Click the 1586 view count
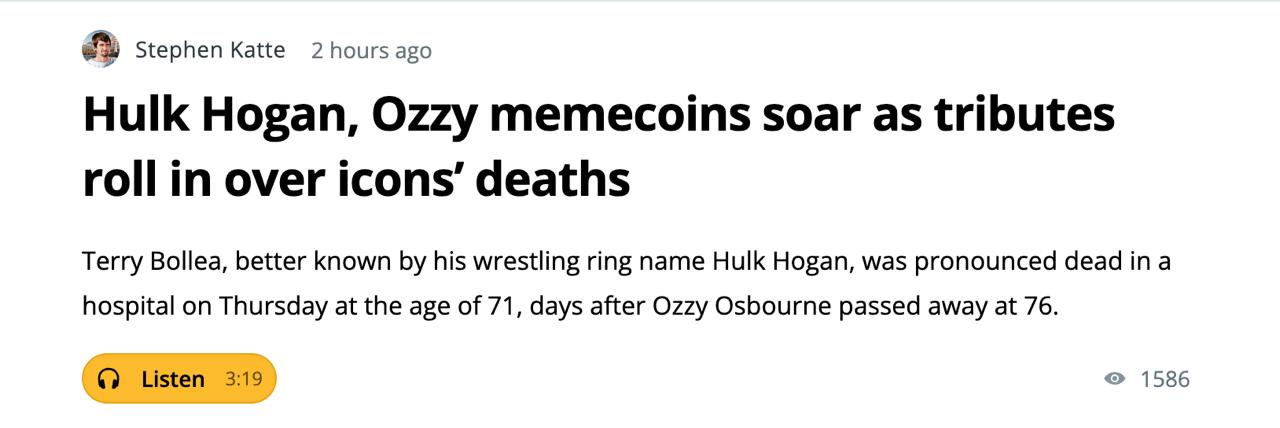The width and height of the screenshot is (1280, 428). [x=1165, y=379]
